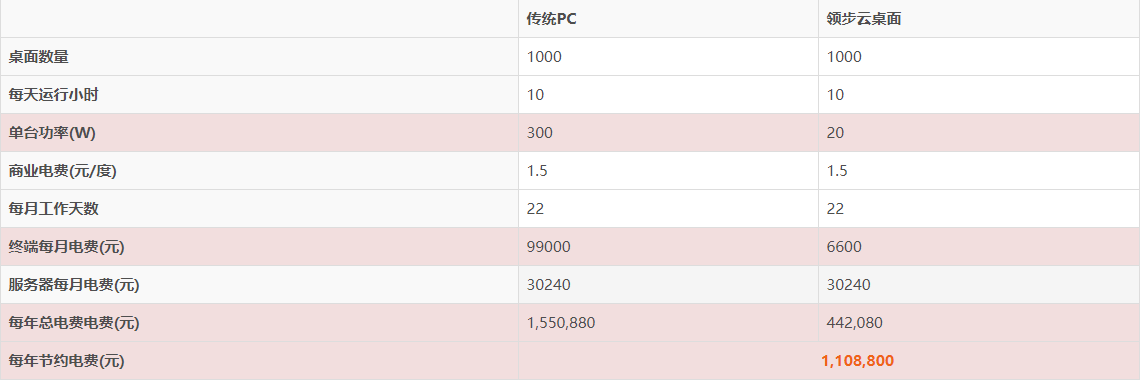Screen dimensions: 1141x381
Task: Select the 442,080 yearly total cell
Action: click(x=854, y=323)
